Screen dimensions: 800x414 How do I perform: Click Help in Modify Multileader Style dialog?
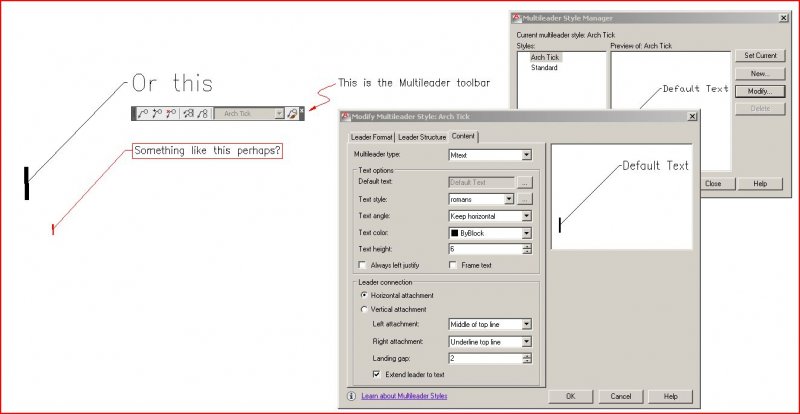pyautogui.click(x=670, y=396)
